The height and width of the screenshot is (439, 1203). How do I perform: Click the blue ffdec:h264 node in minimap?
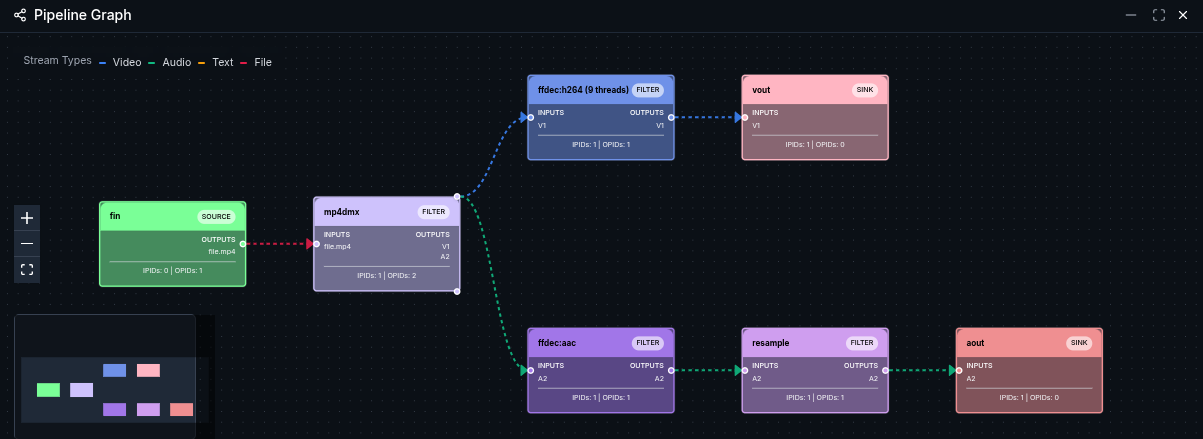(x=114, y=370)
